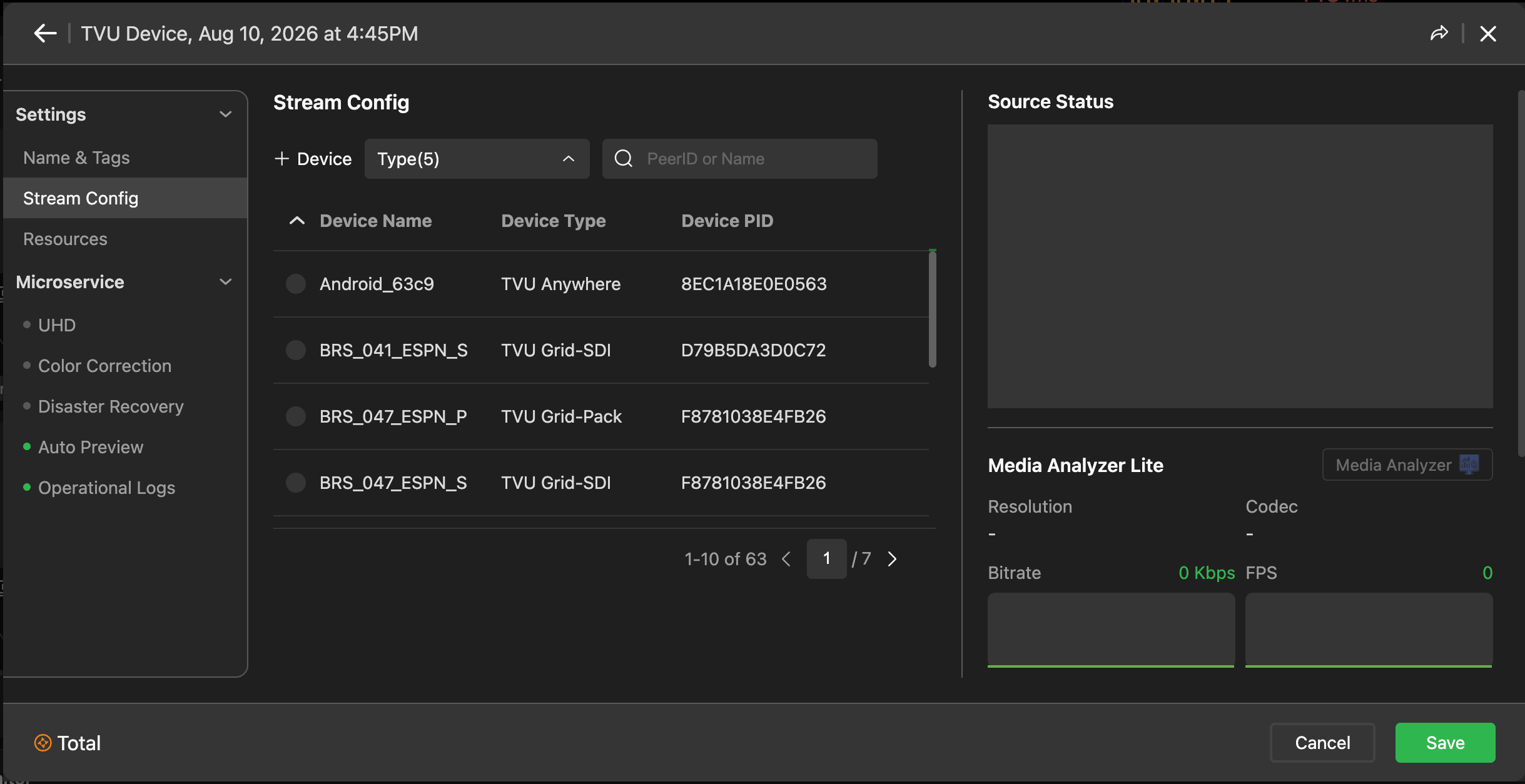Viewport: 1525px width, 784px height.
Task: Click the Device Type column header
Action: pos(554,221)
